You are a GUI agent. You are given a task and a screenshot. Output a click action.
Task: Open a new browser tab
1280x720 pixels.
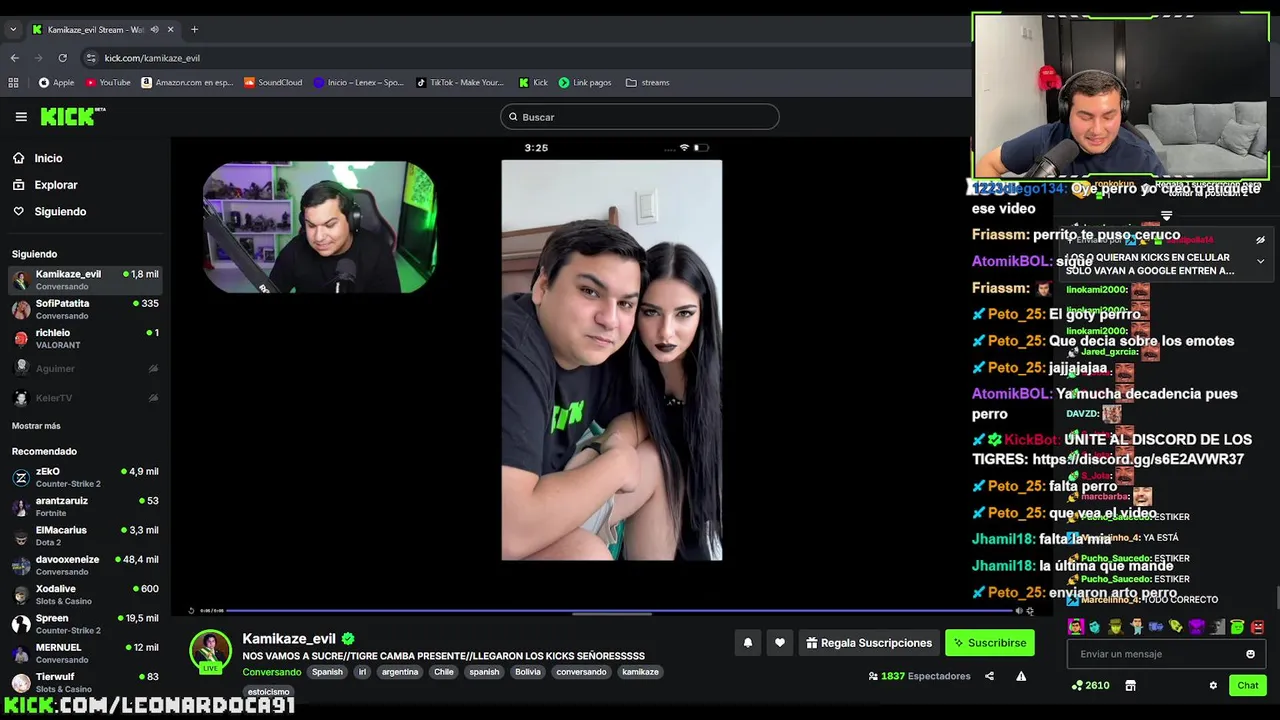tap(194, 30)
